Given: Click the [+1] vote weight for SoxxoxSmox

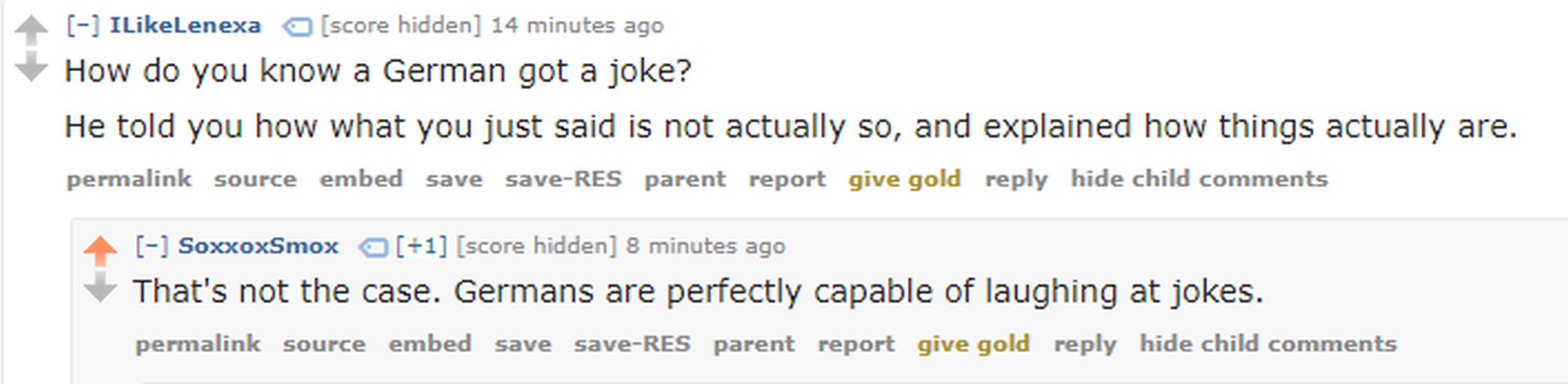Looking at the screenshot, I should coord(421,246).
